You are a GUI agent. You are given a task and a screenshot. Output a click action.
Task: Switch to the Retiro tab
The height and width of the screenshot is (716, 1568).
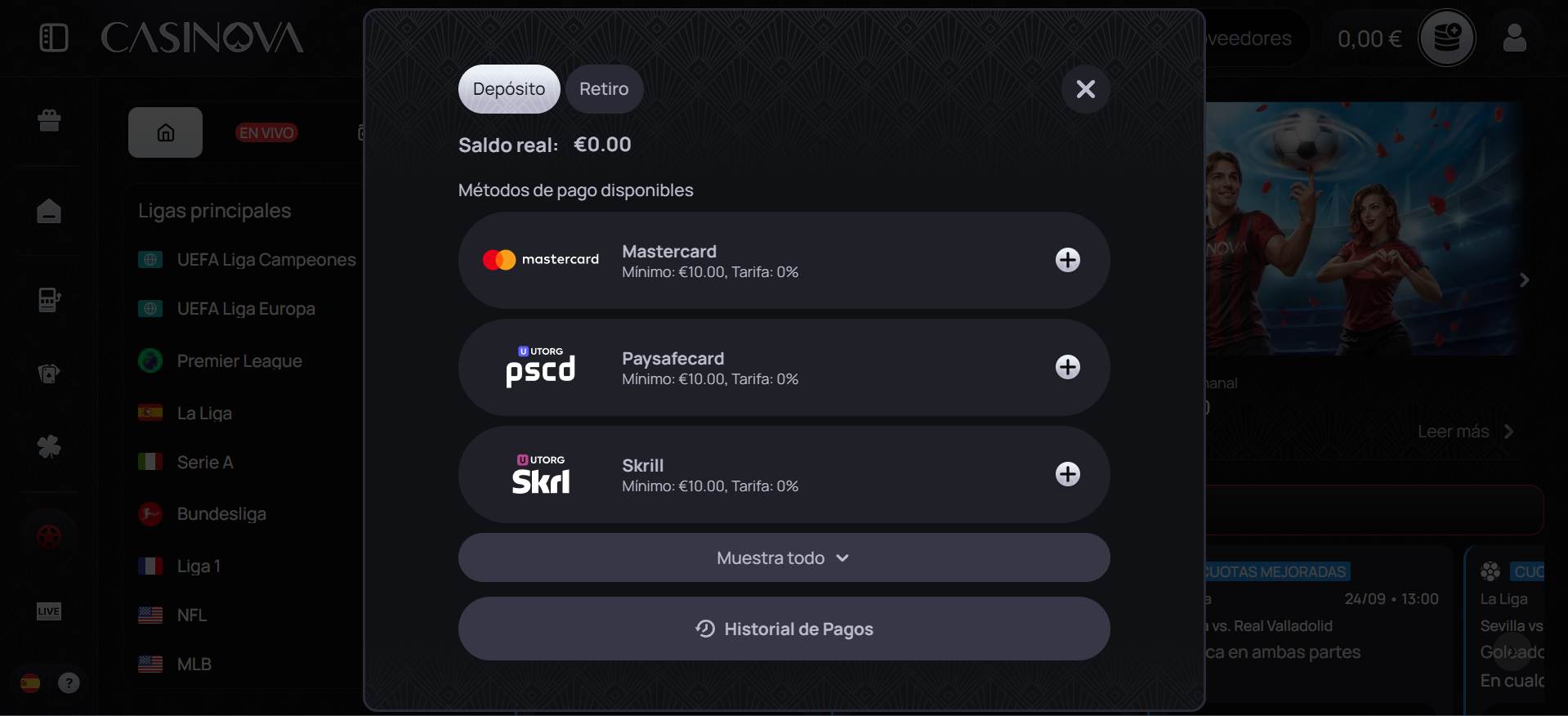pos(604,89)
